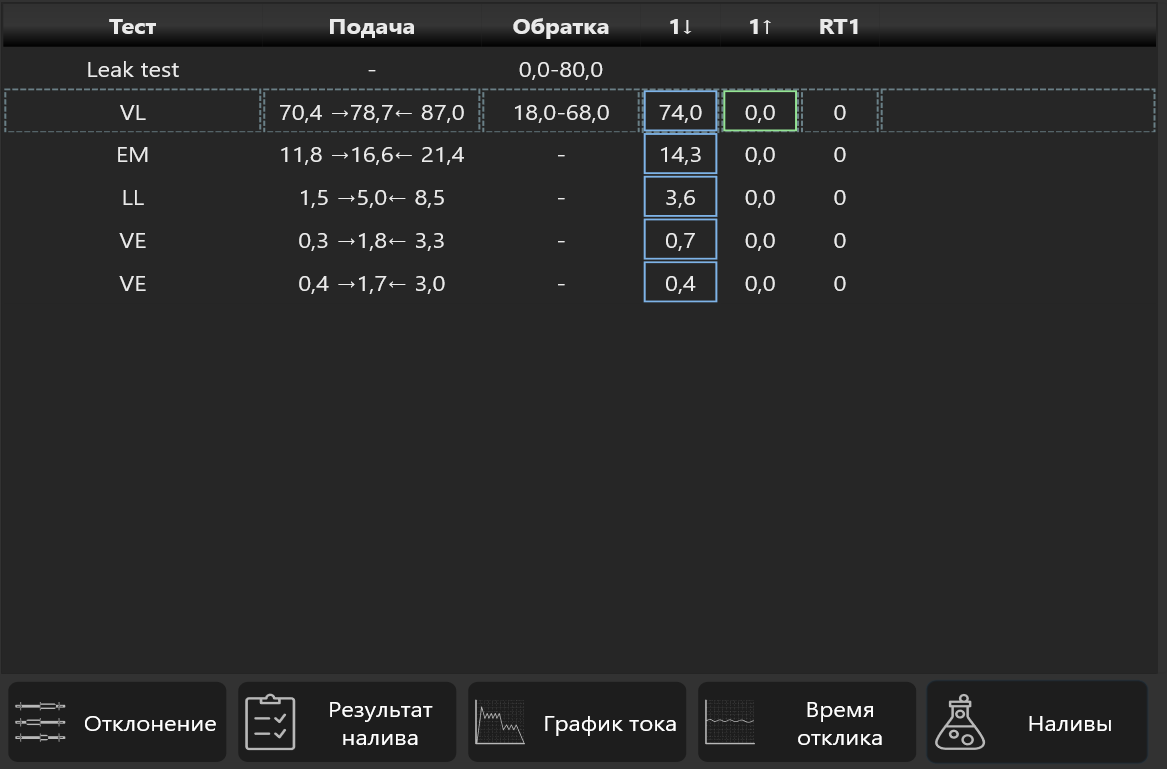
Task: Open Результат налива panel
Action: [x=347, y=722]
